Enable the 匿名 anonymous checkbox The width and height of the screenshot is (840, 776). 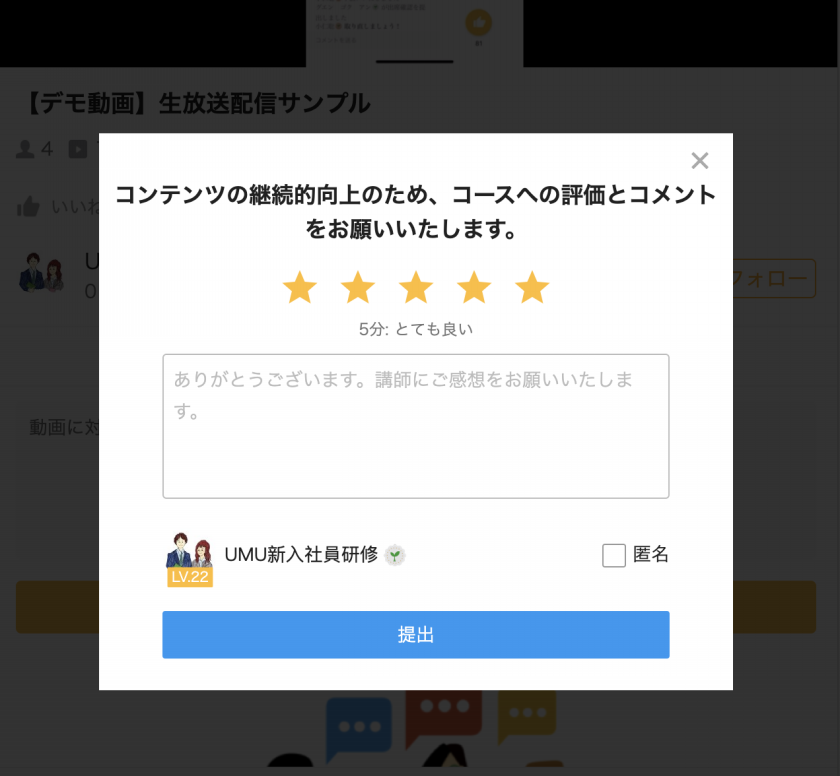pyautogui.click(x=613, y=555)
